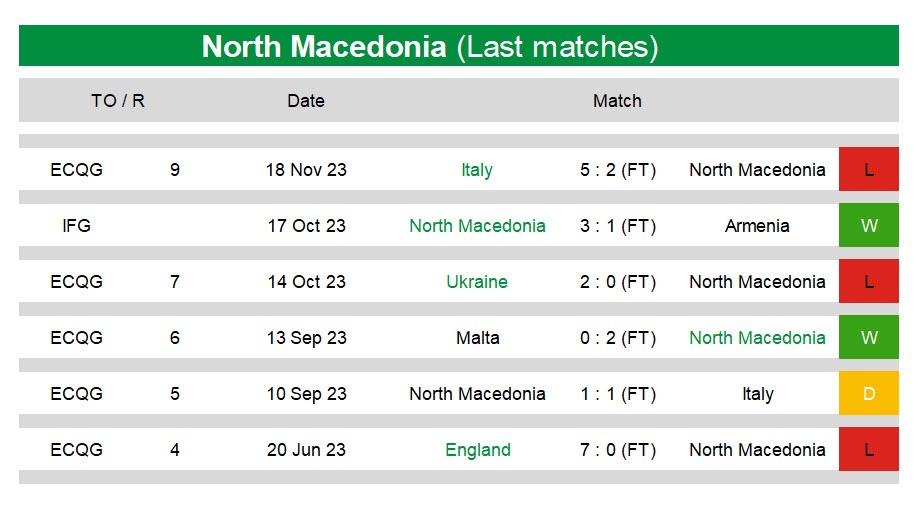This screenshot has height=509, width=918.
Task: Open the Italy team link in green
Action: (477, 170)
